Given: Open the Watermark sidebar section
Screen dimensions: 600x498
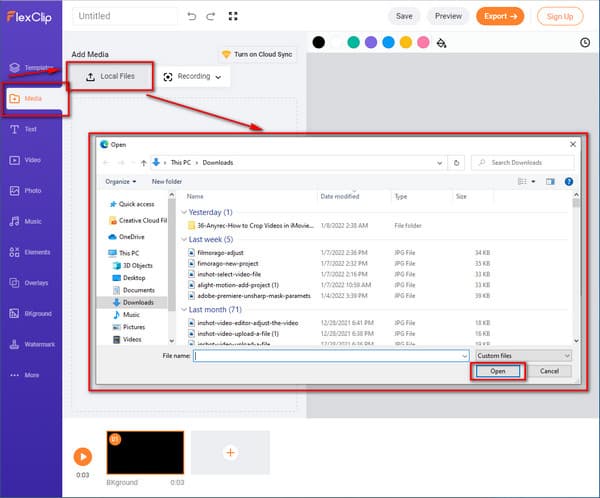Looking at the screenshot, I should [x=32, y=344].
